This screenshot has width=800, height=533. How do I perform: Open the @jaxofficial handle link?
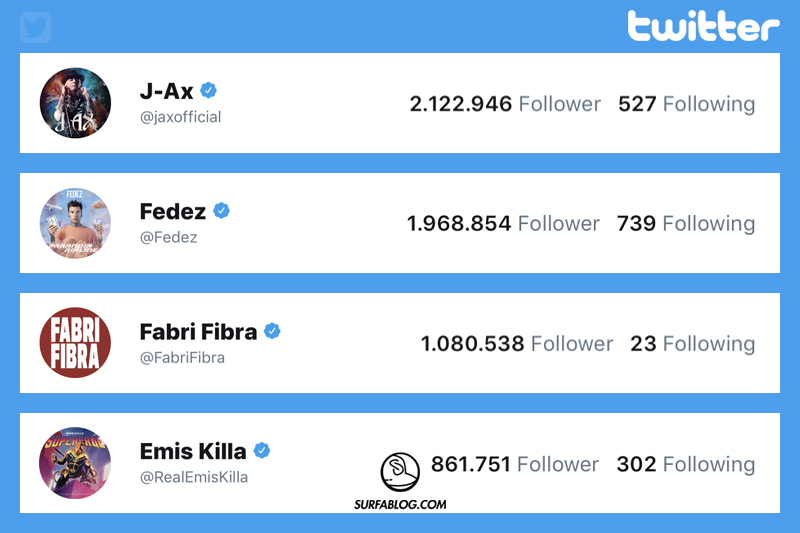[180, 117]
